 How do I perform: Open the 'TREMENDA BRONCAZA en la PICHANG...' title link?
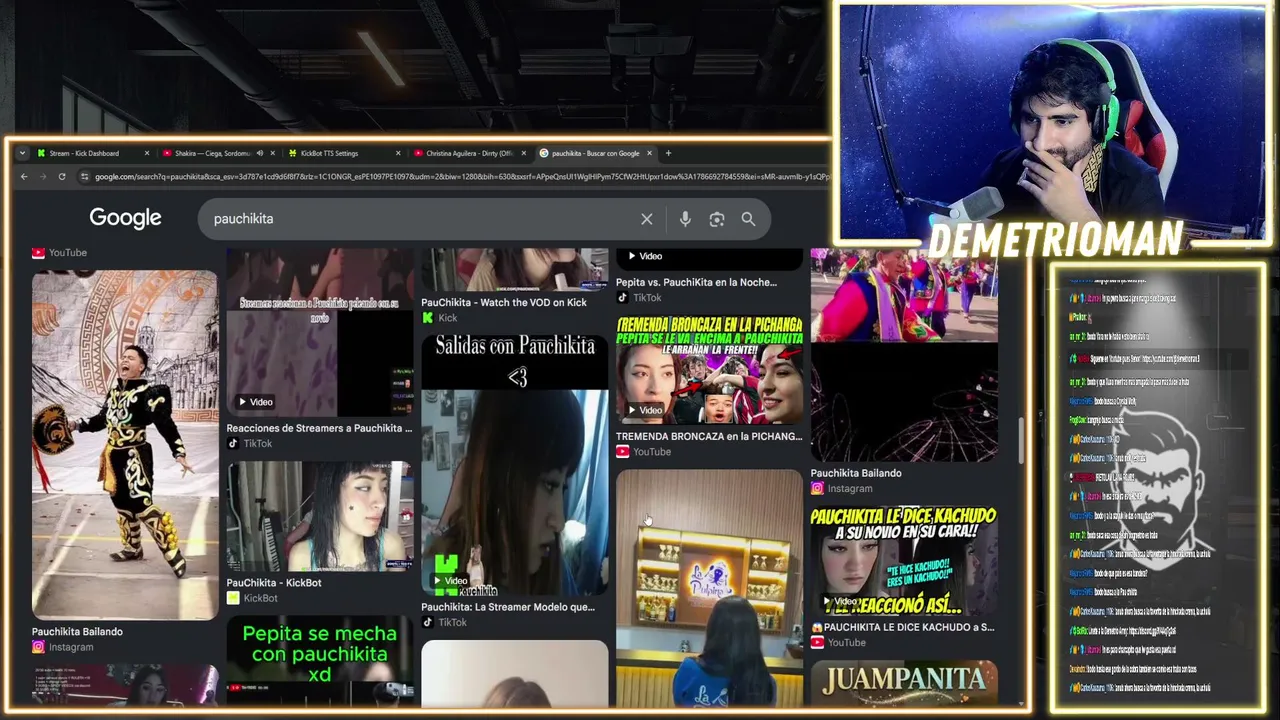[709, 437]
